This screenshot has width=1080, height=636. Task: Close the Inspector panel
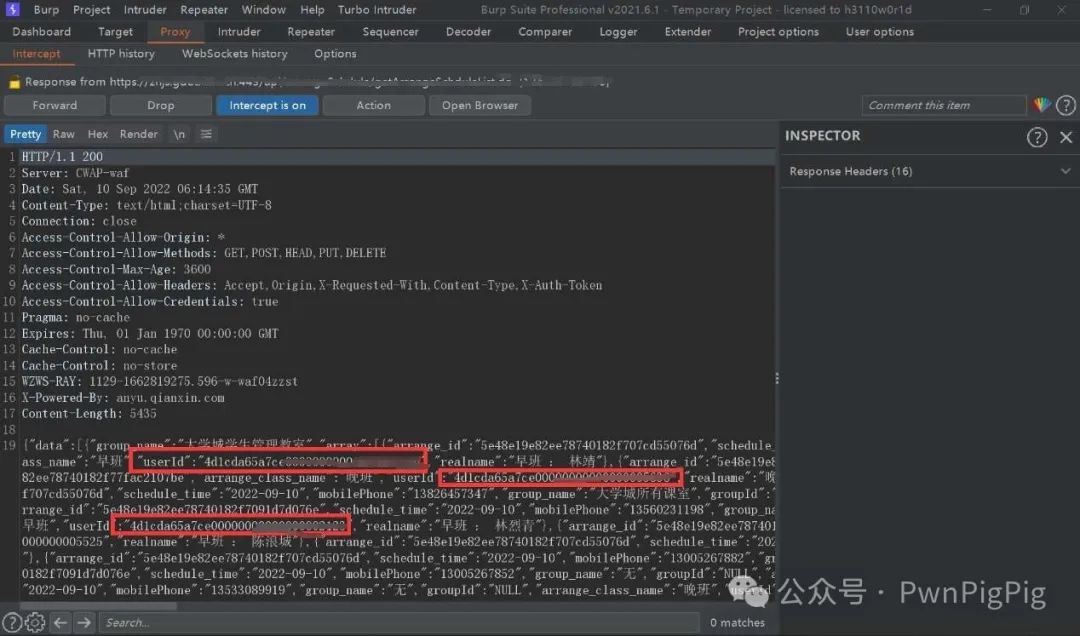coord(1066,137)
